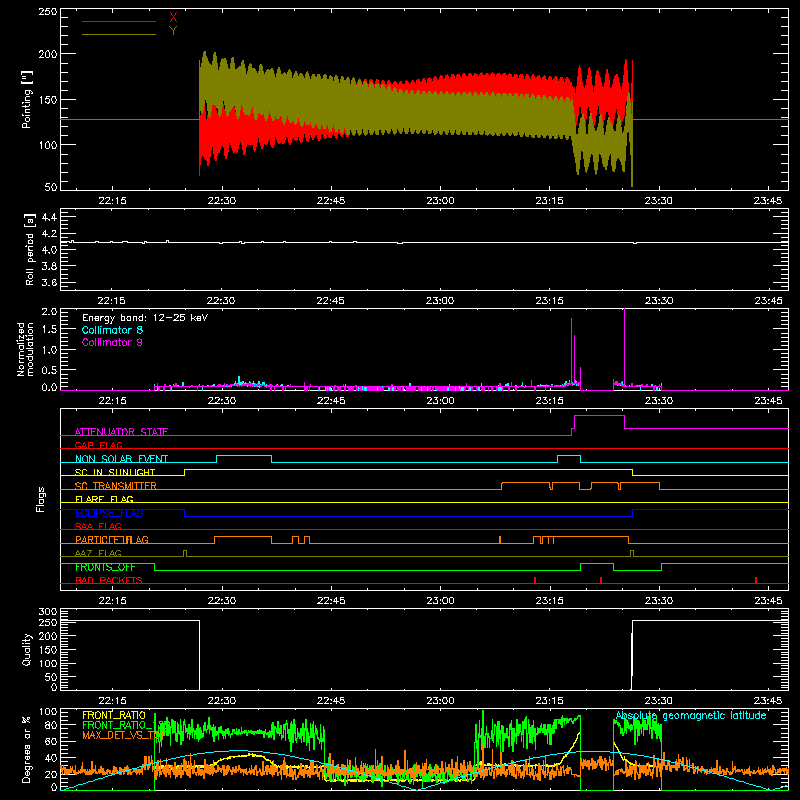Click the Flags axis title

(40, 499)
